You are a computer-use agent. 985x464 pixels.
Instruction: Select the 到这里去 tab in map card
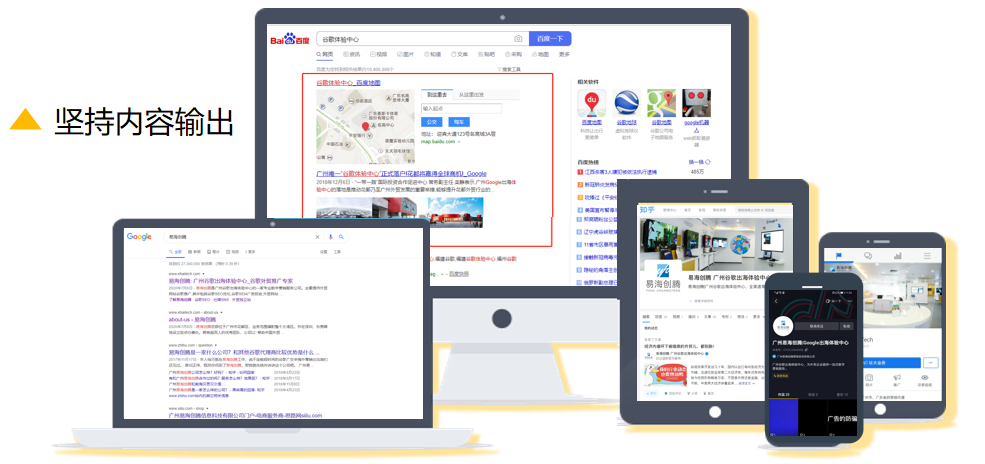(437, 95)
